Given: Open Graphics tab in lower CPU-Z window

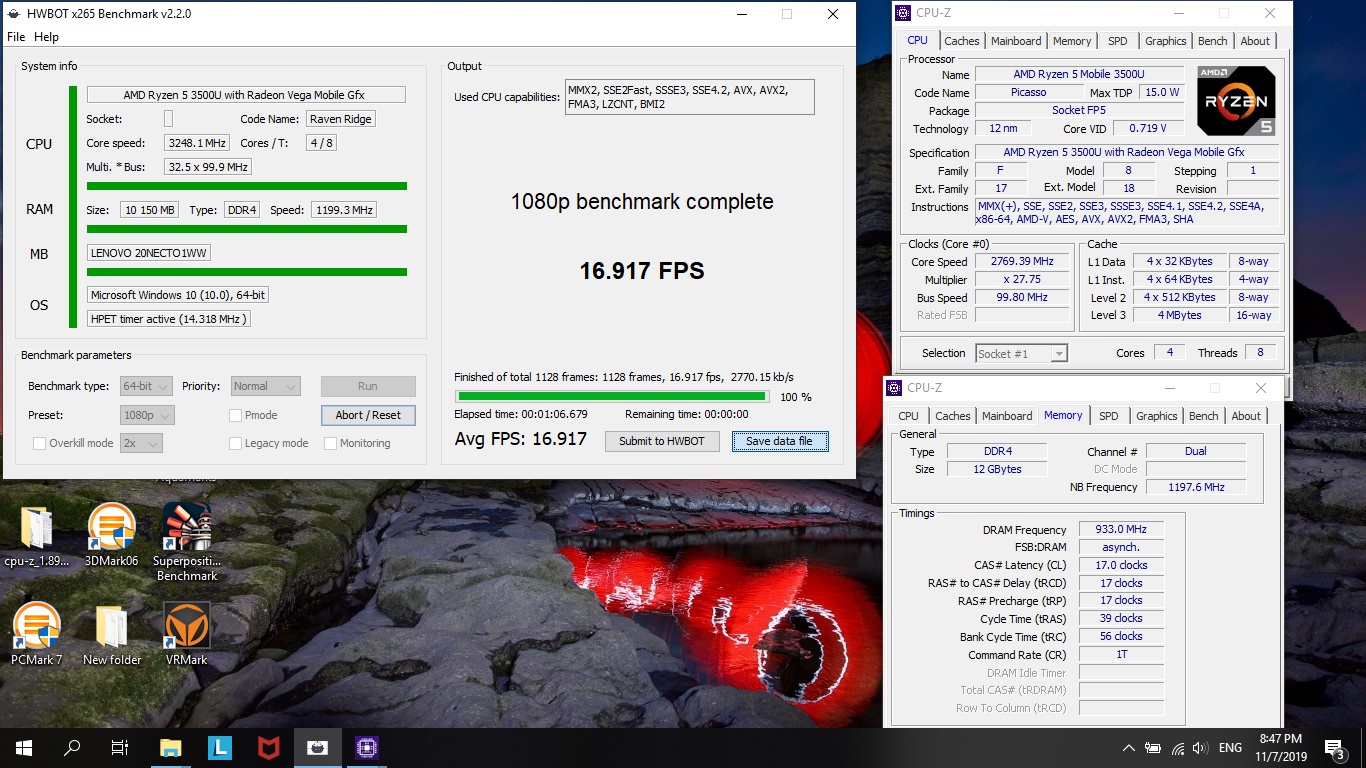Looking at the screenshot, I should tap(1157, 416).
